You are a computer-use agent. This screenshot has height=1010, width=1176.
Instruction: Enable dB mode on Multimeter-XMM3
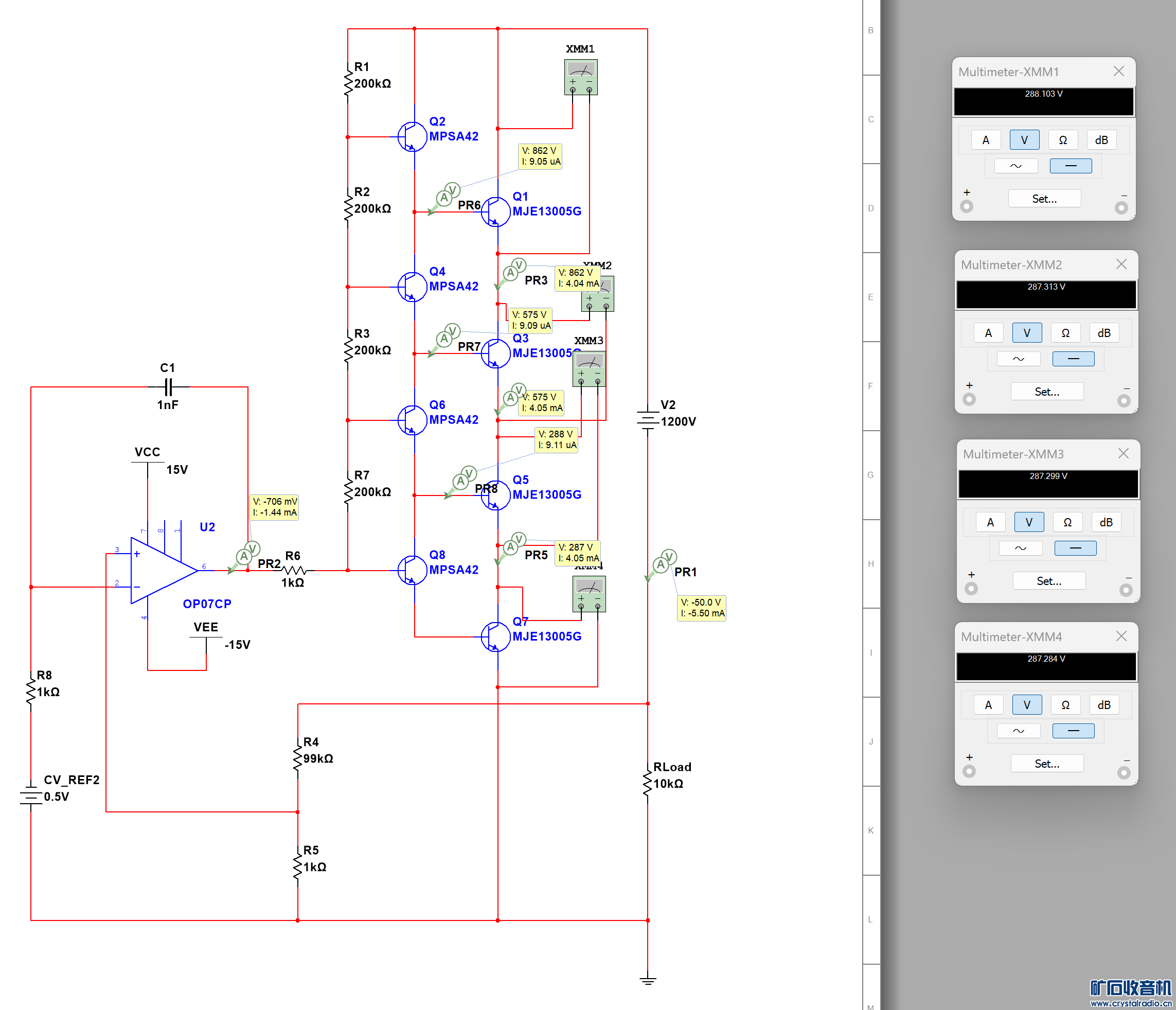(x=1106, y=522)
